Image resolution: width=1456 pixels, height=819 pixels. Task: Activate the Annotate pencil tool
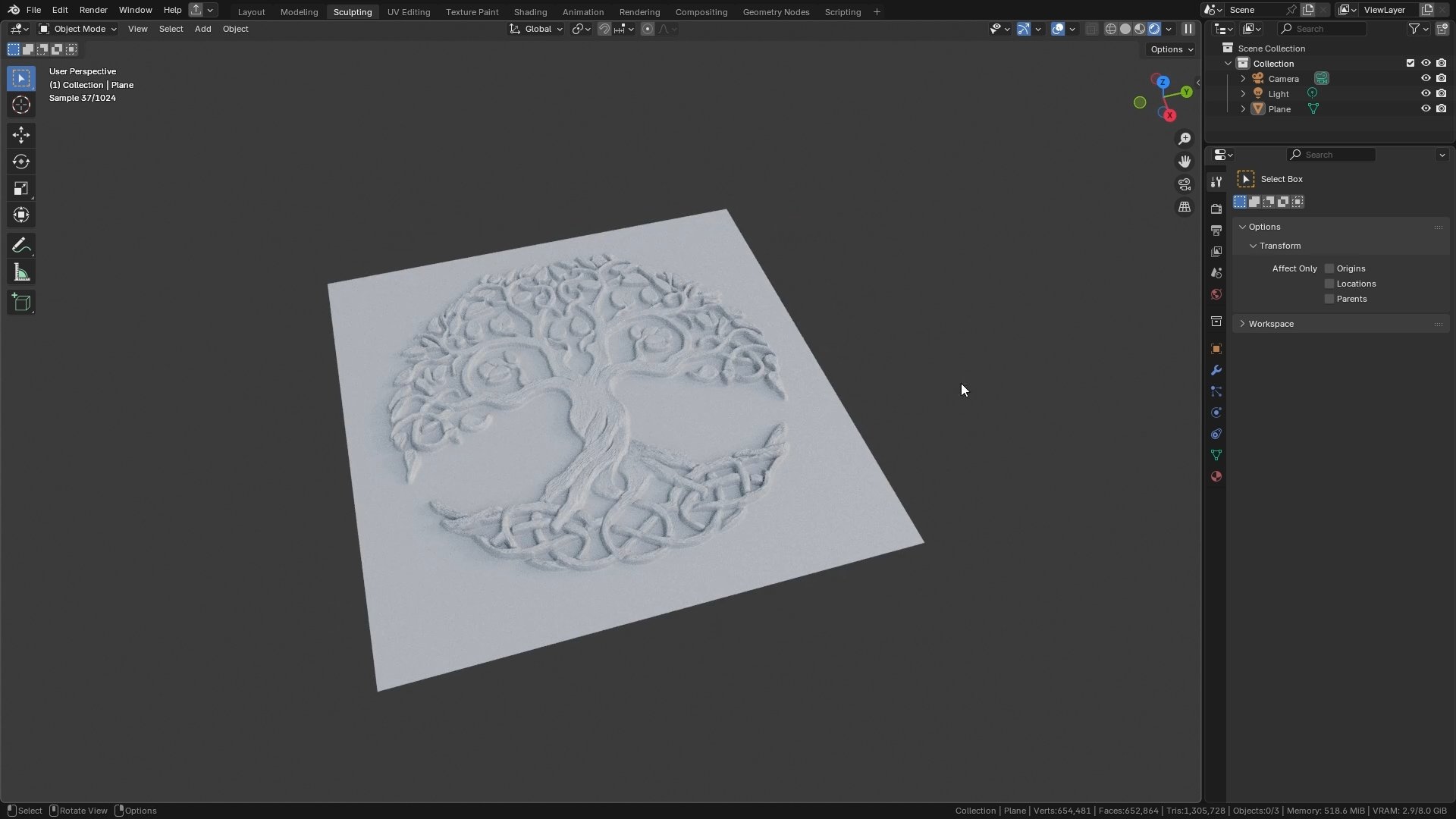[x=21, y=246]
